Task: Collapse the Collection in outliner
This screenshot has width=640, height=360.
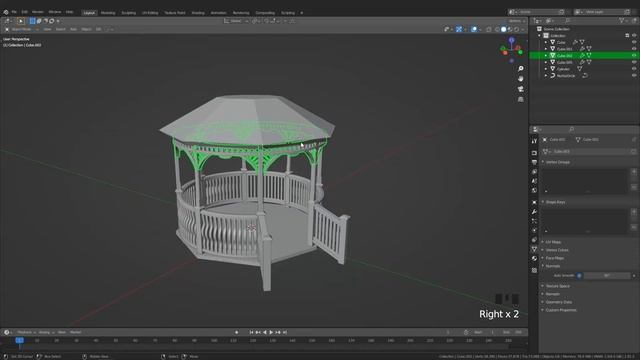Action: tap(540, 36)
